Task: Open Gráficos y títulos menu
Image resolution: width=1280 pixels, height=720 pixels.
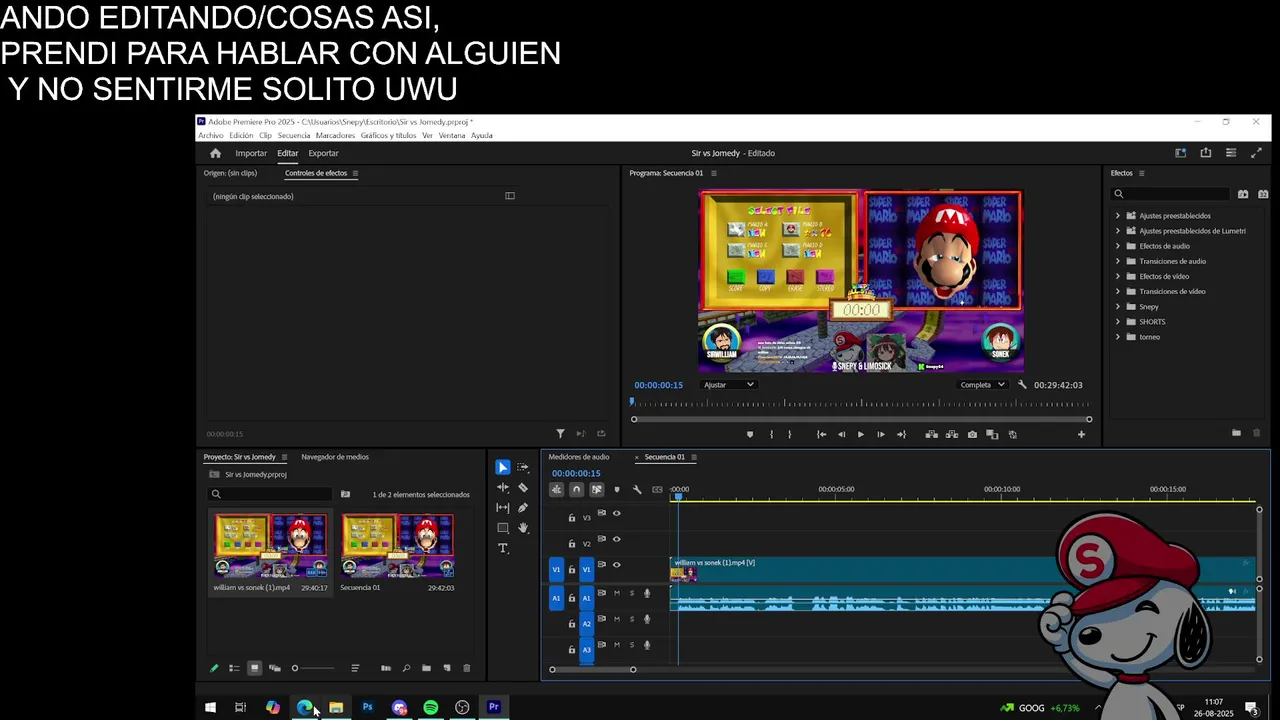Action: [388, 135]
